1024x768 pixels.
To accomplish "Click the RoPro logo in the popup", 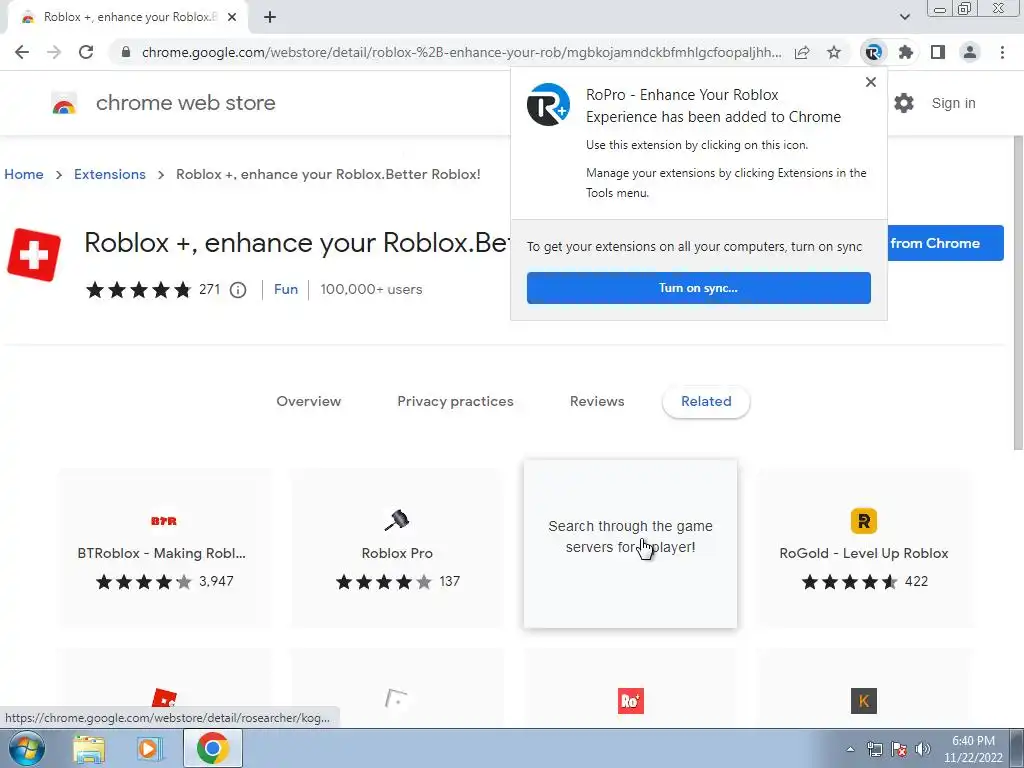I will [549, 104].
